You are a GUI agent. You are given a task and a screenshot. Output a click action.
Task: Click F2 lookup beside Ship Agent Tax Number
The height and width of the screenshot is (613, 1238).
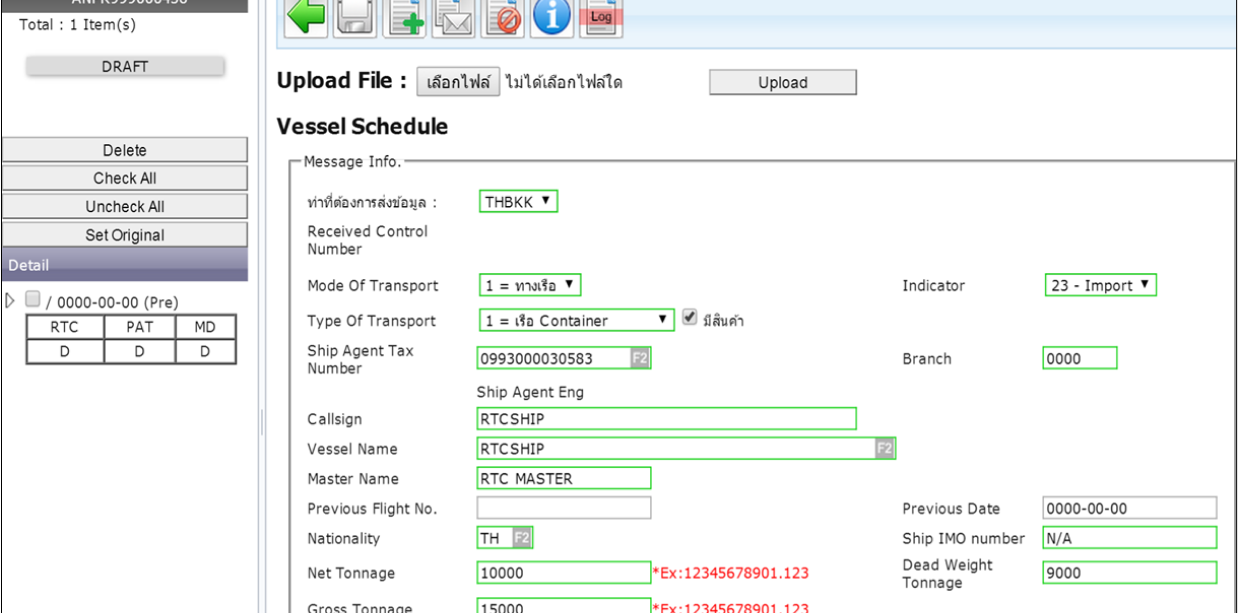pos(639,359)
